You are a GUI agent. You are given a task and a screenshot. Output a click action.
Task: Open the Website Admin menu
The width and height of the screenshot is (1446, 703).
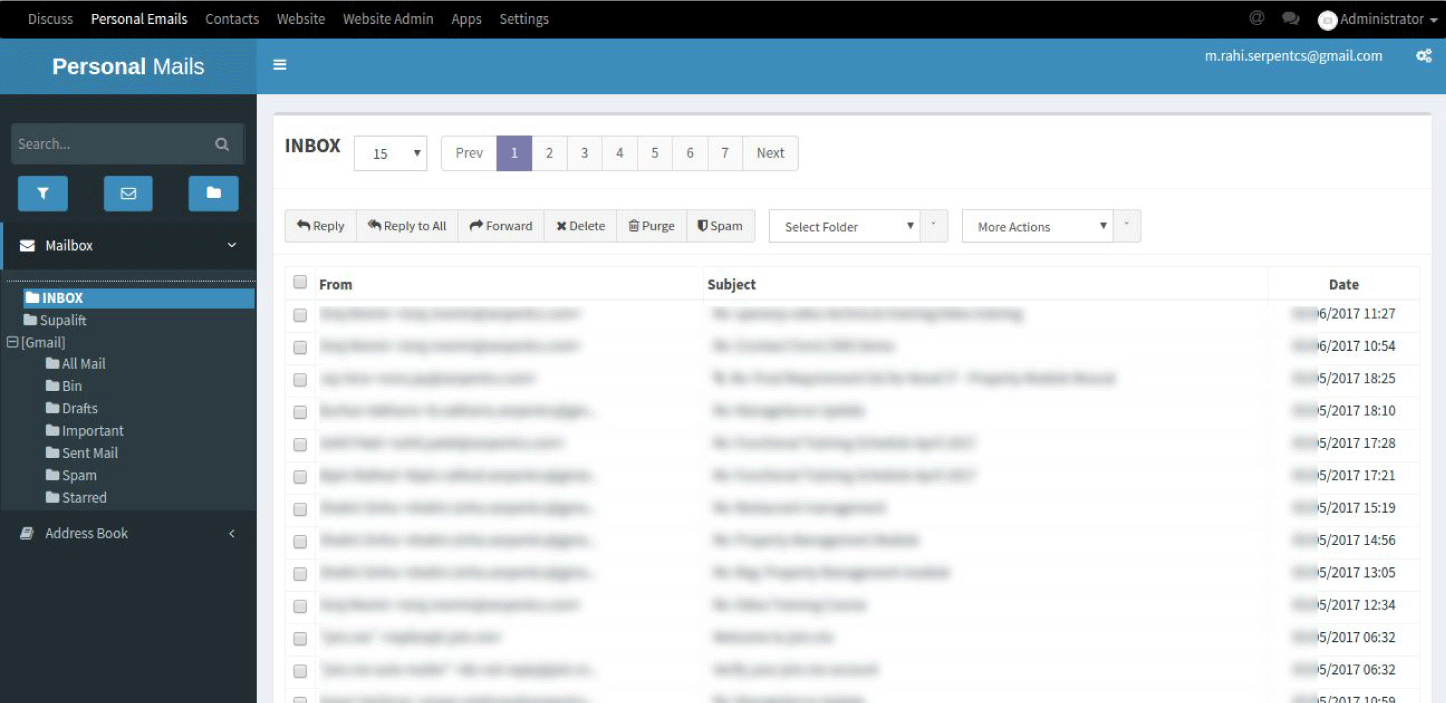(388, 18)
